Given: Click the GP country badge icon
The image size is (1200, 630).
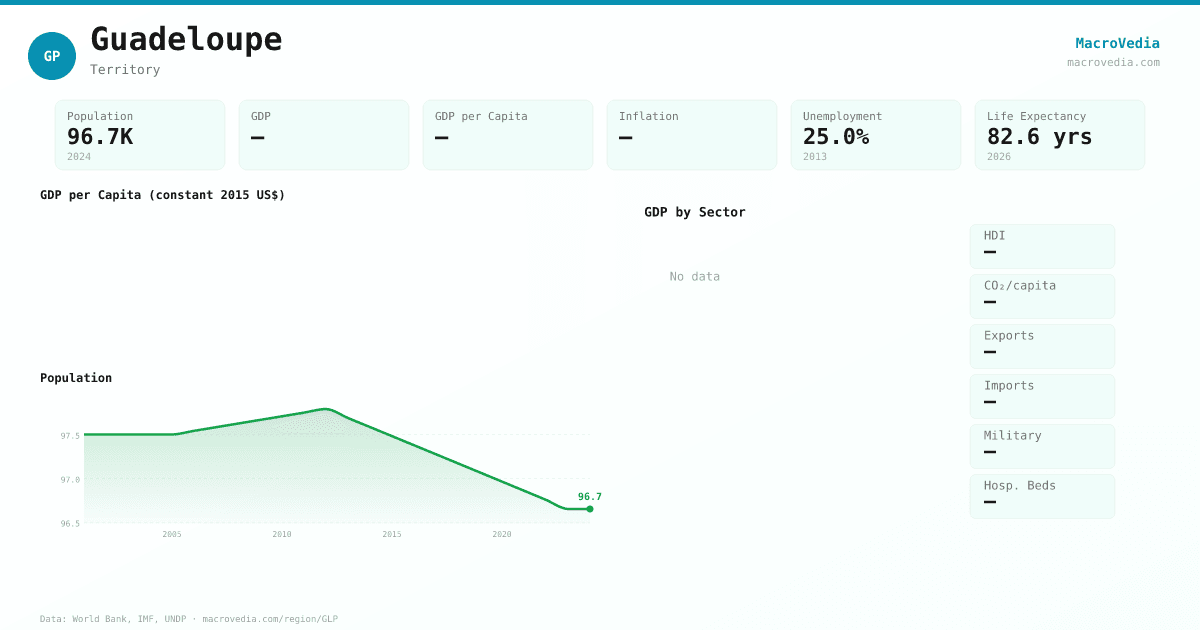Looking at the screenshot, I should tap(52, 56).
